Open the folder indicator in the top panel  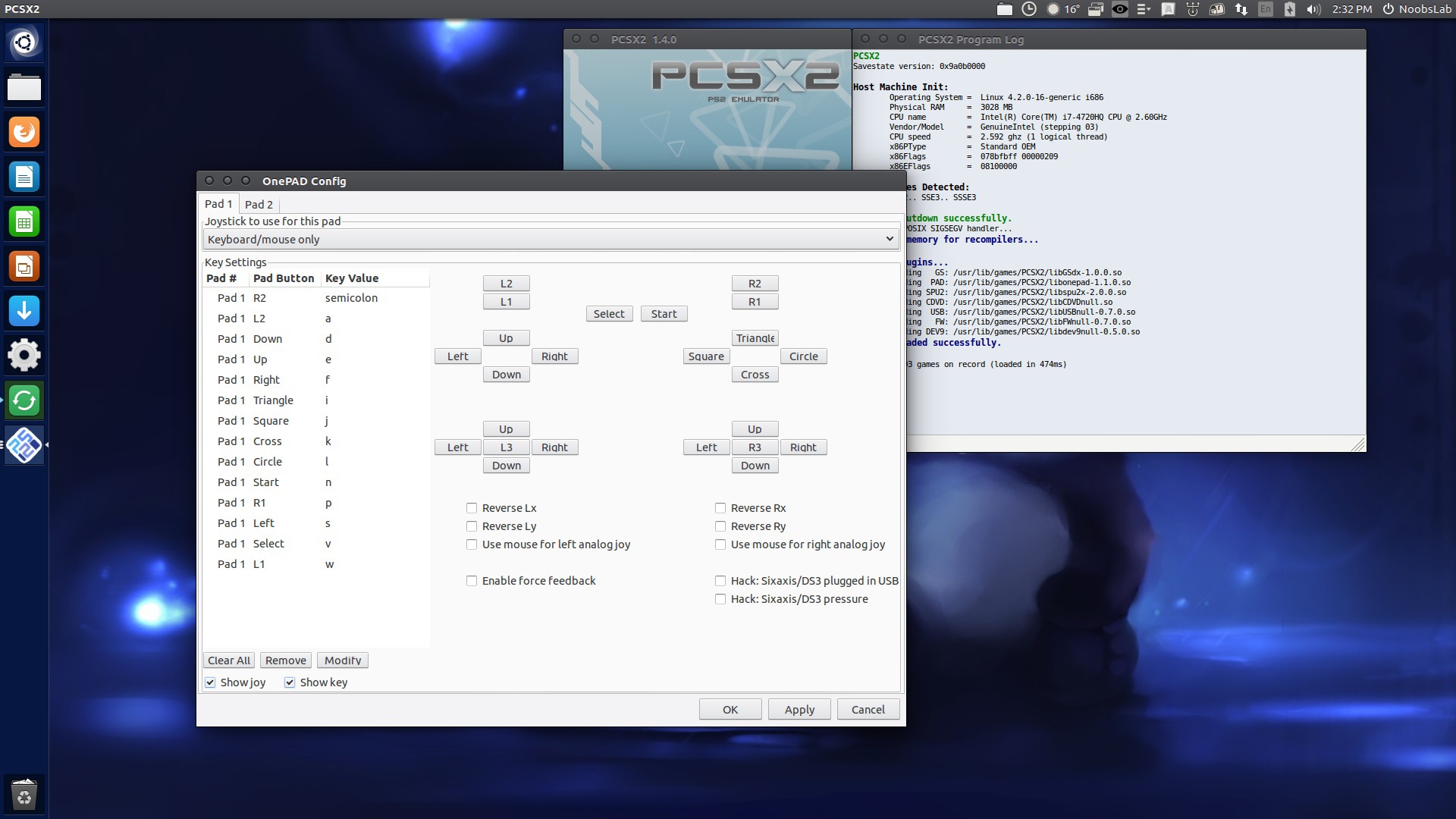1005,9
